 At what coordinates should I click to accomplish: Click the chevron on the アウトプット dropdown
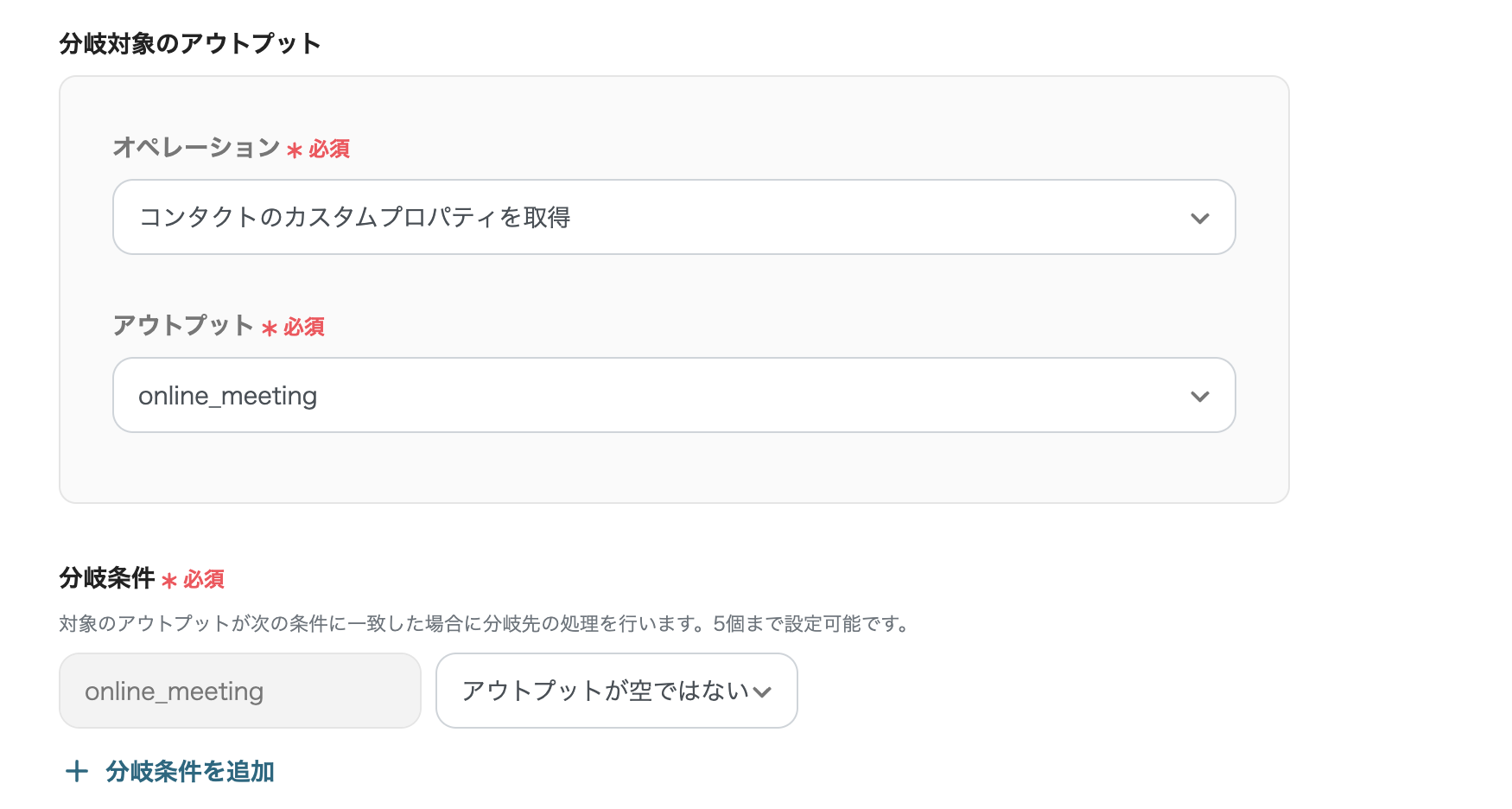pyautogui.click(x=1199, y=396)
